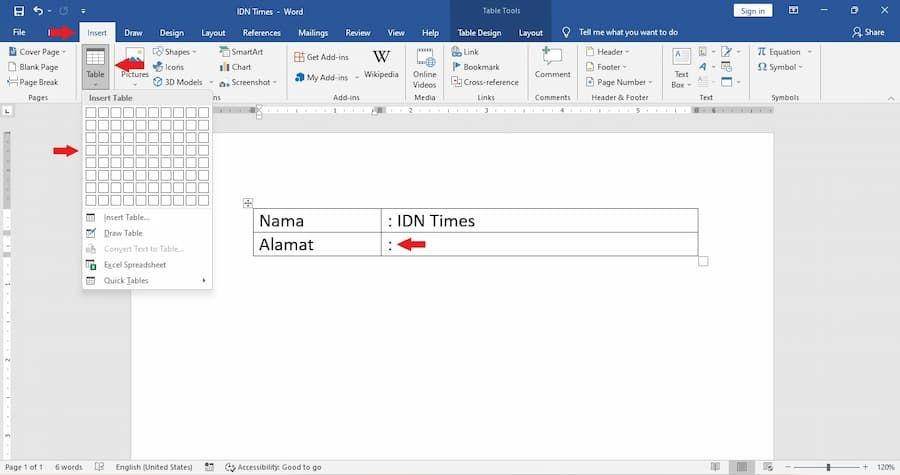Switch to Print Layout view
Screen dimensions: 900x475
[x=742, y=467]
